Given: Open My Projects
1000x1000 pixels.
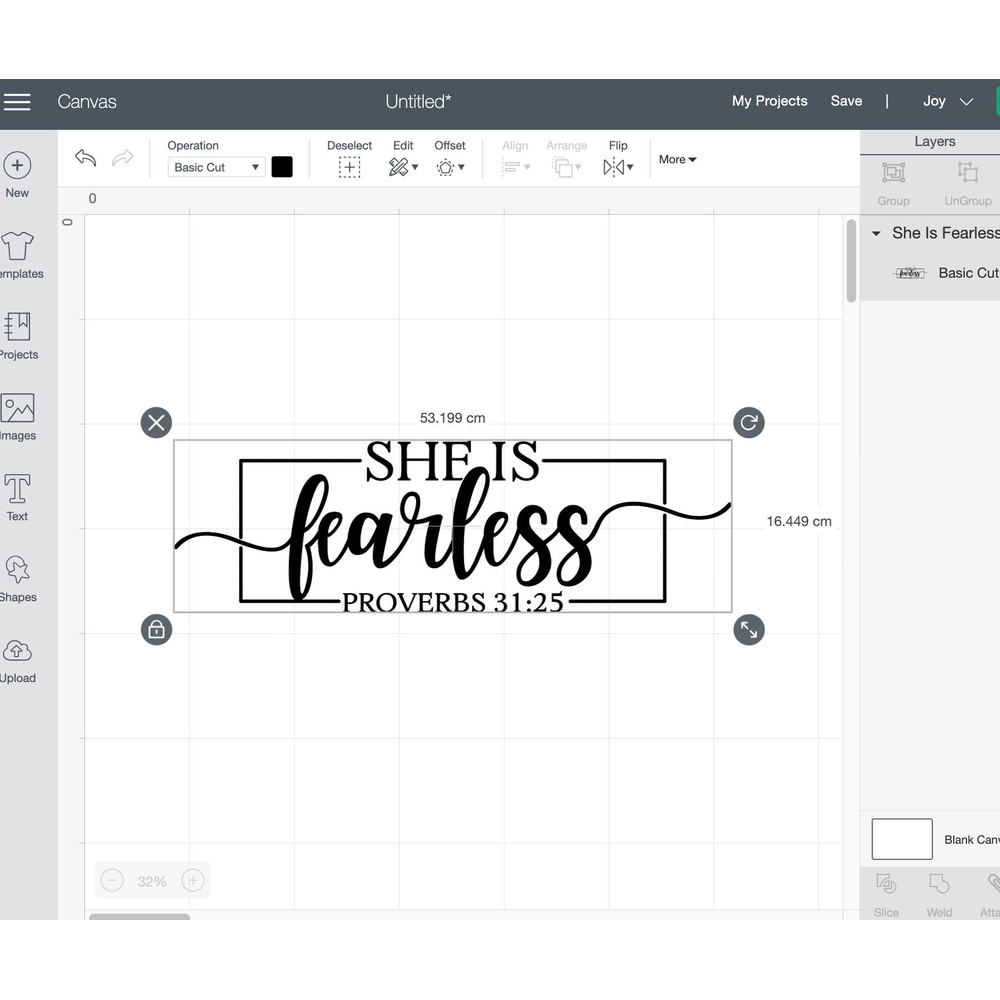Looking at the screenshot, I should [x=769, y=101].
